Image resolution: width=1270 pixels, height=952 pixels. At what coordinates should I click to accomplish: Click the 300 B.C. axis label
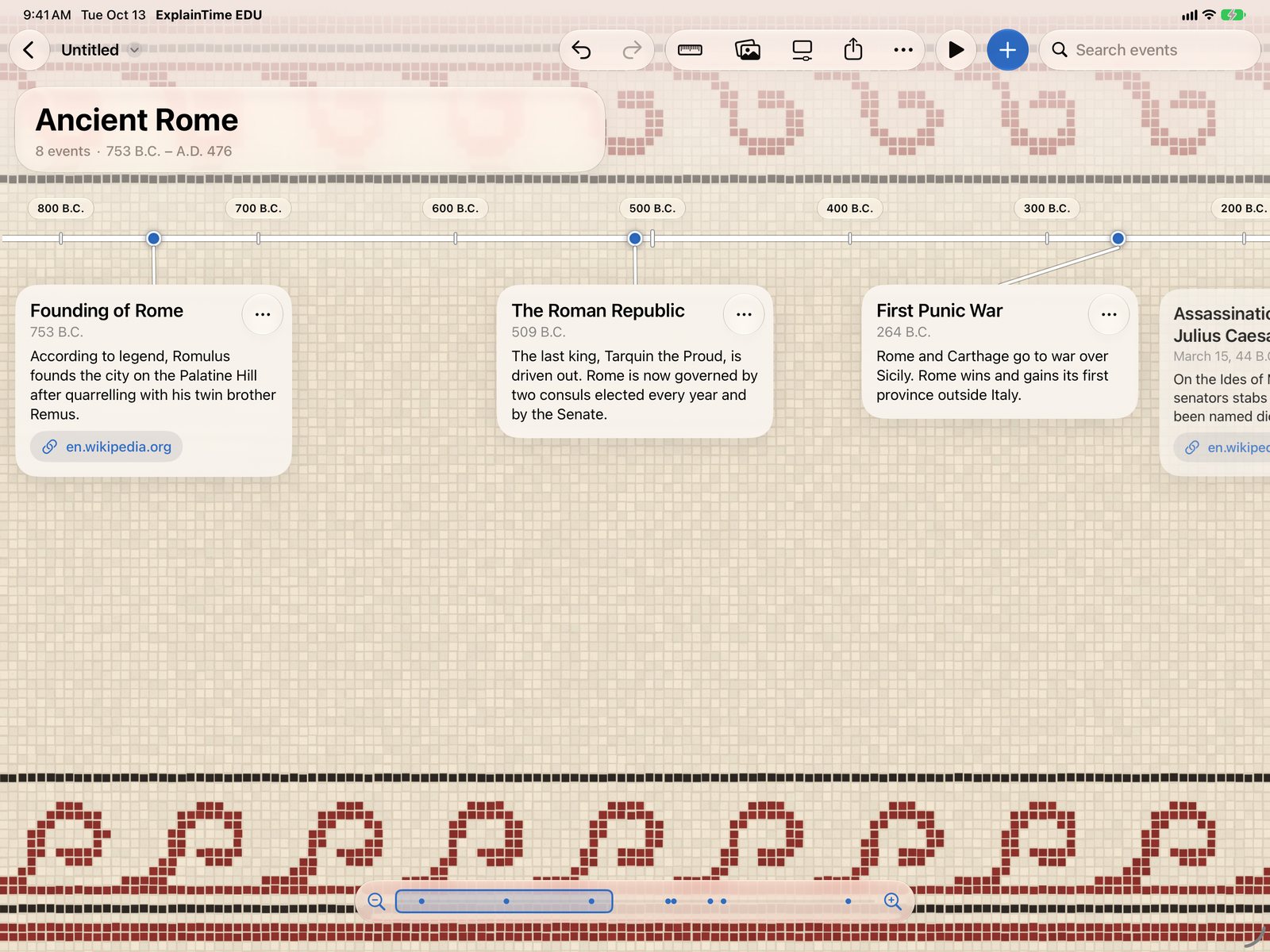pyautogui.click(x=1047, y=209)
